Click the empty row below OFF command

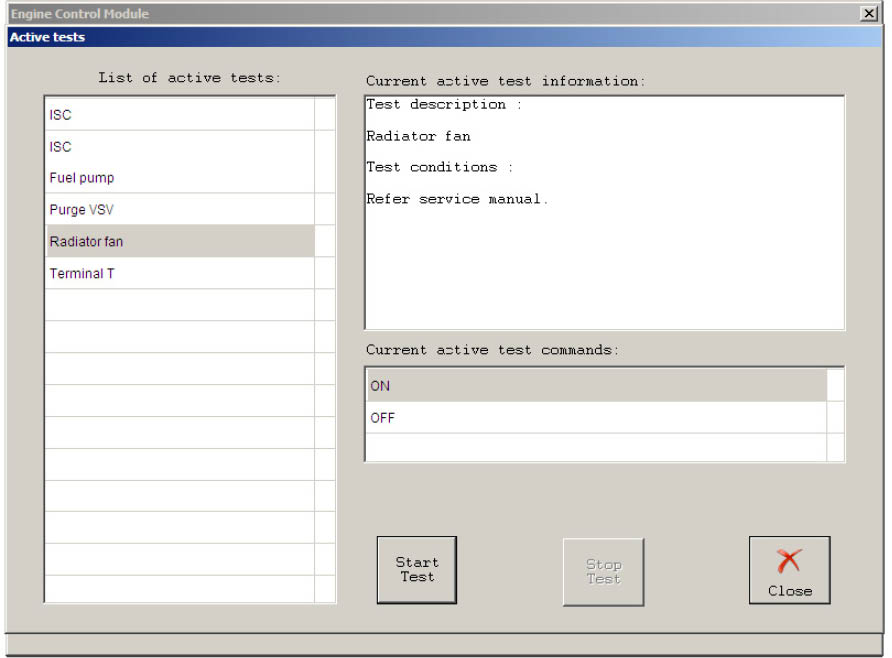596,448
